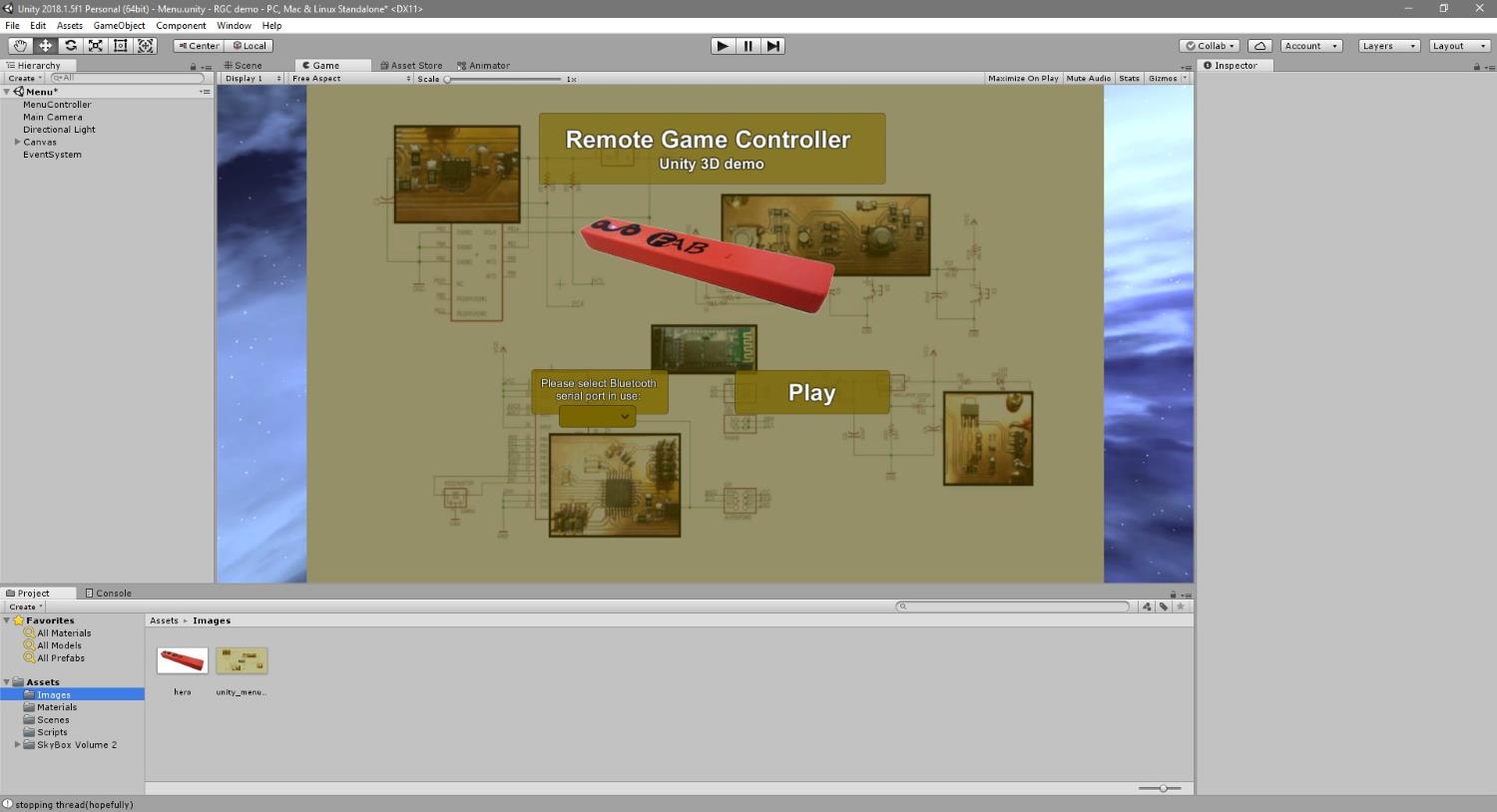Image resolution: width=1497 pixels, height=812 pixels.
Task: Lock the Project panel
Action: (x=1173, y=595)
